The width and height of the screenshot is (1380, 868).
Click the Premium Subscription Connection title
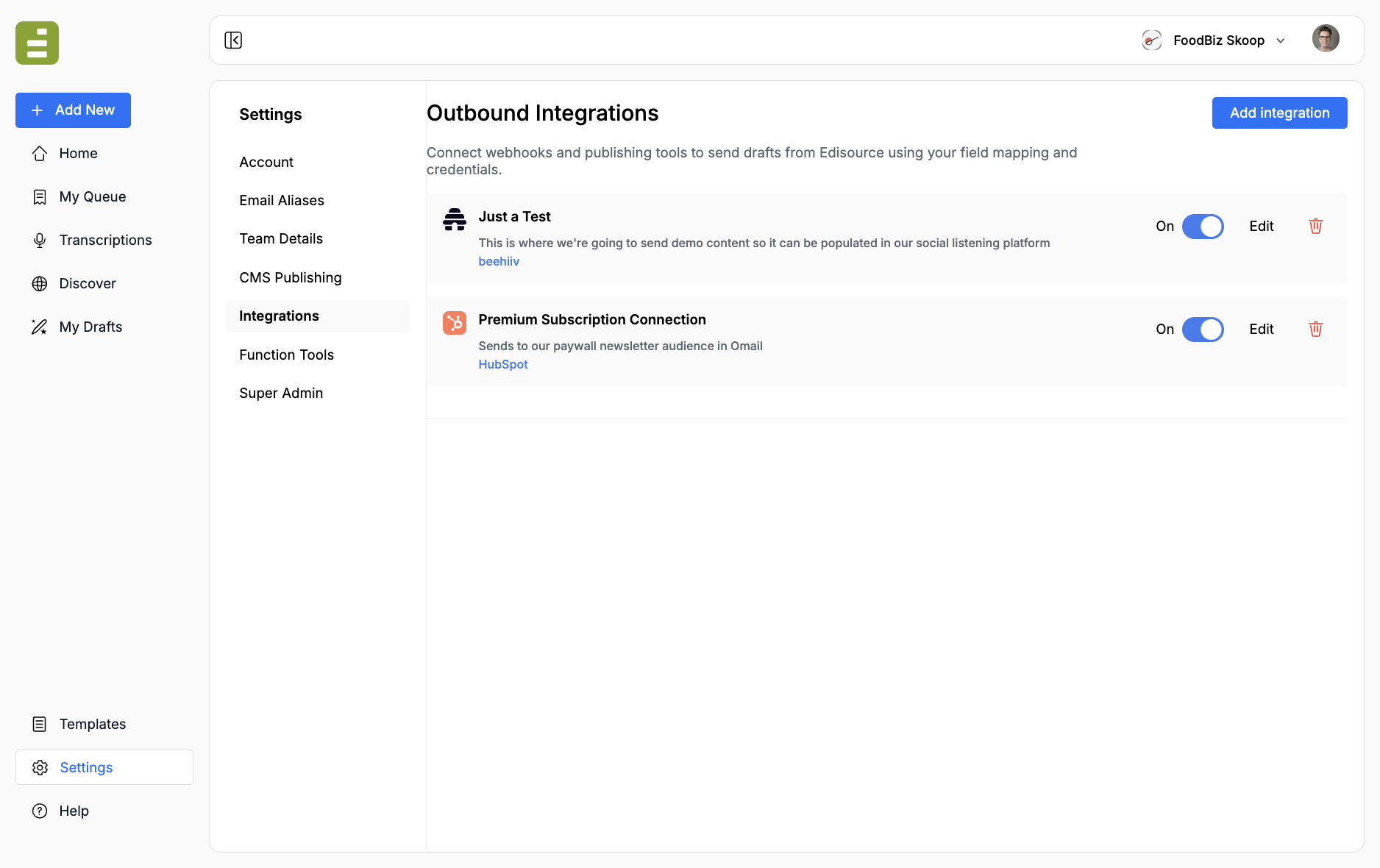[x=592, y=319]
